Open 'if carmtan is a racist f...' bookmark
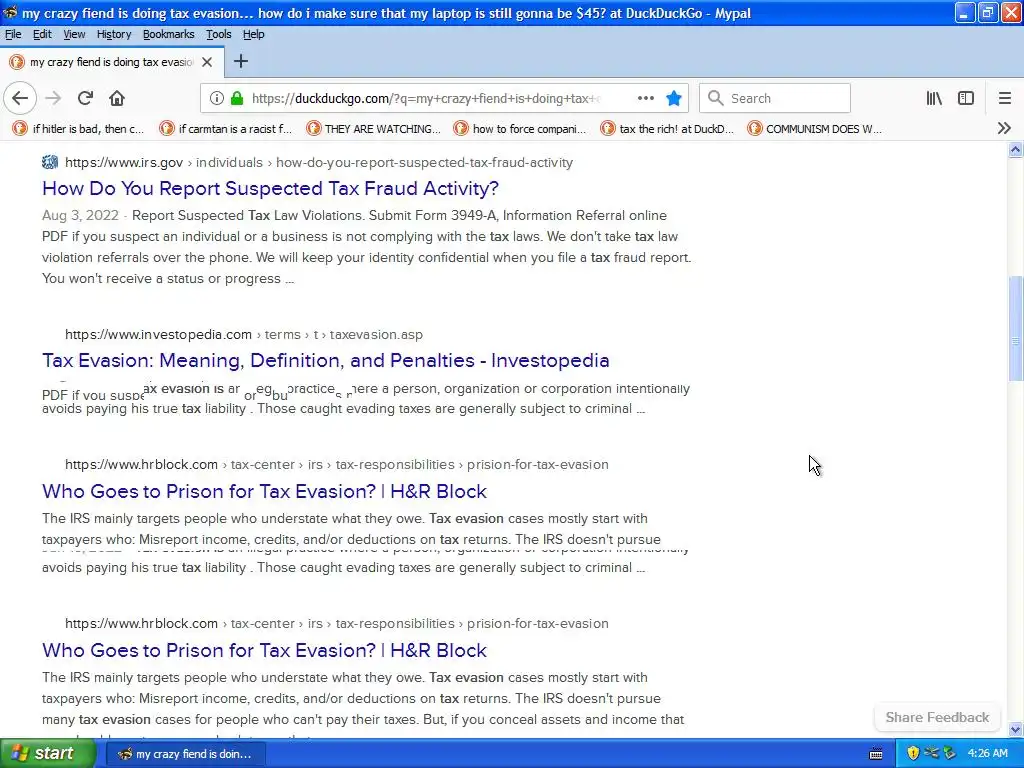The image size is (1024, 768). (x=226, y=129)
